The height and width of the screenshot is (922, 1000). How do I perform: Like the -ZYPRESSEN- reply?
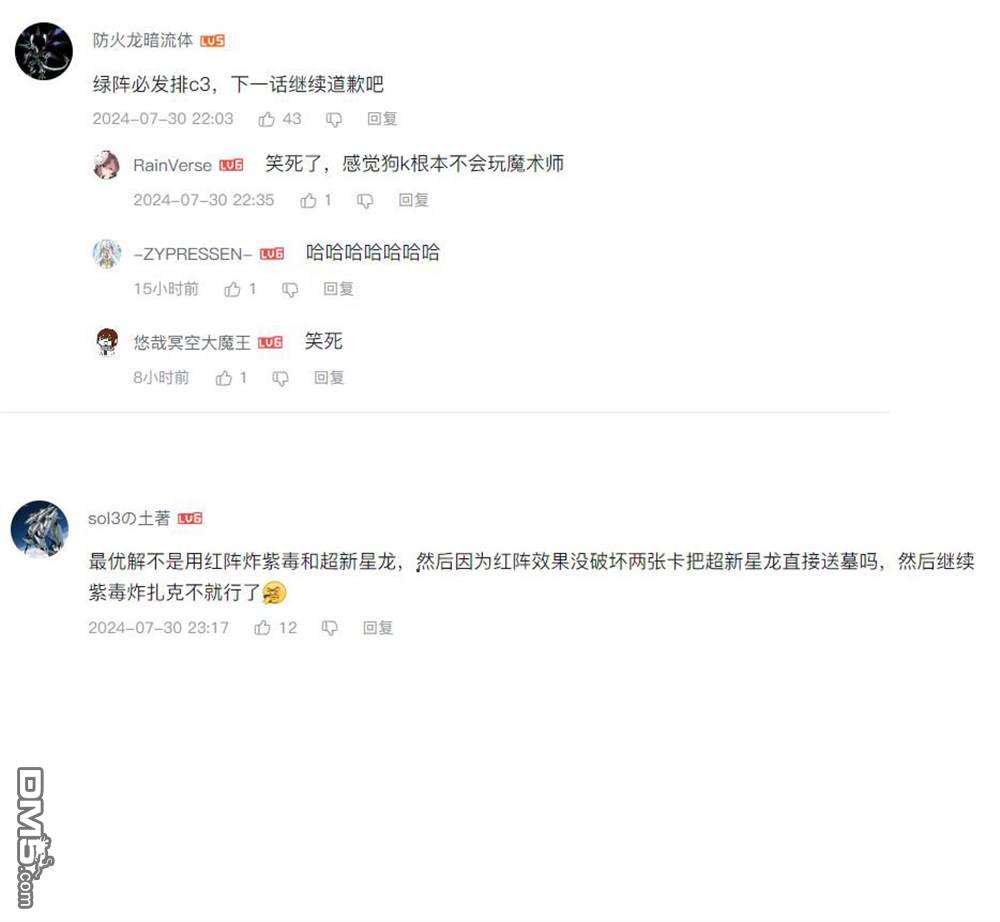pos(232,289)
